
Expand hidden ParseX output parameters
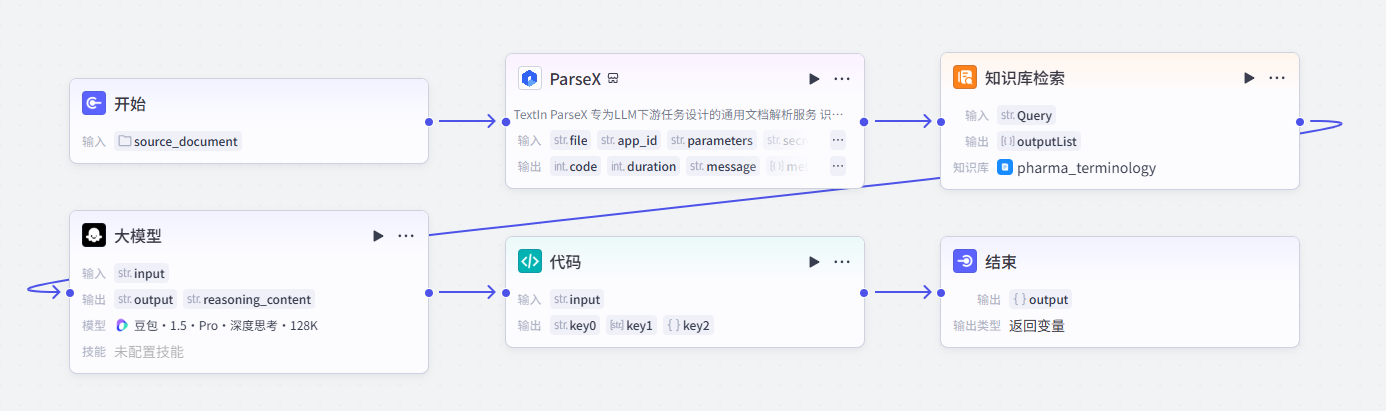click(838, 166)
